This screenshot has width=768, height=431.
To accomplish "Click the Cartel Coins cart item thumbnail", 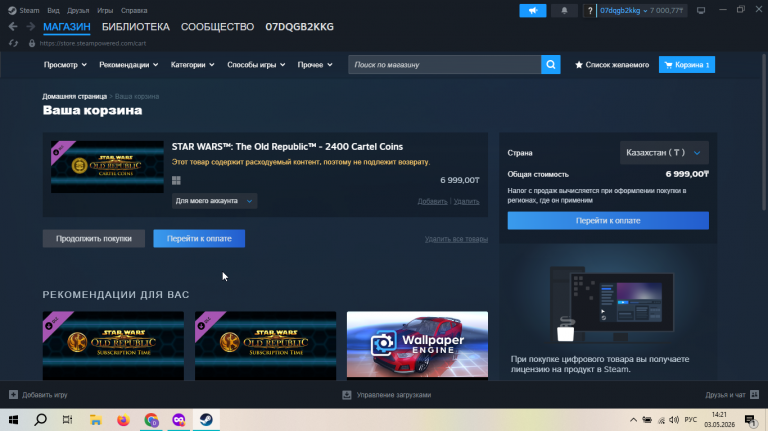I will click(107, 167).
